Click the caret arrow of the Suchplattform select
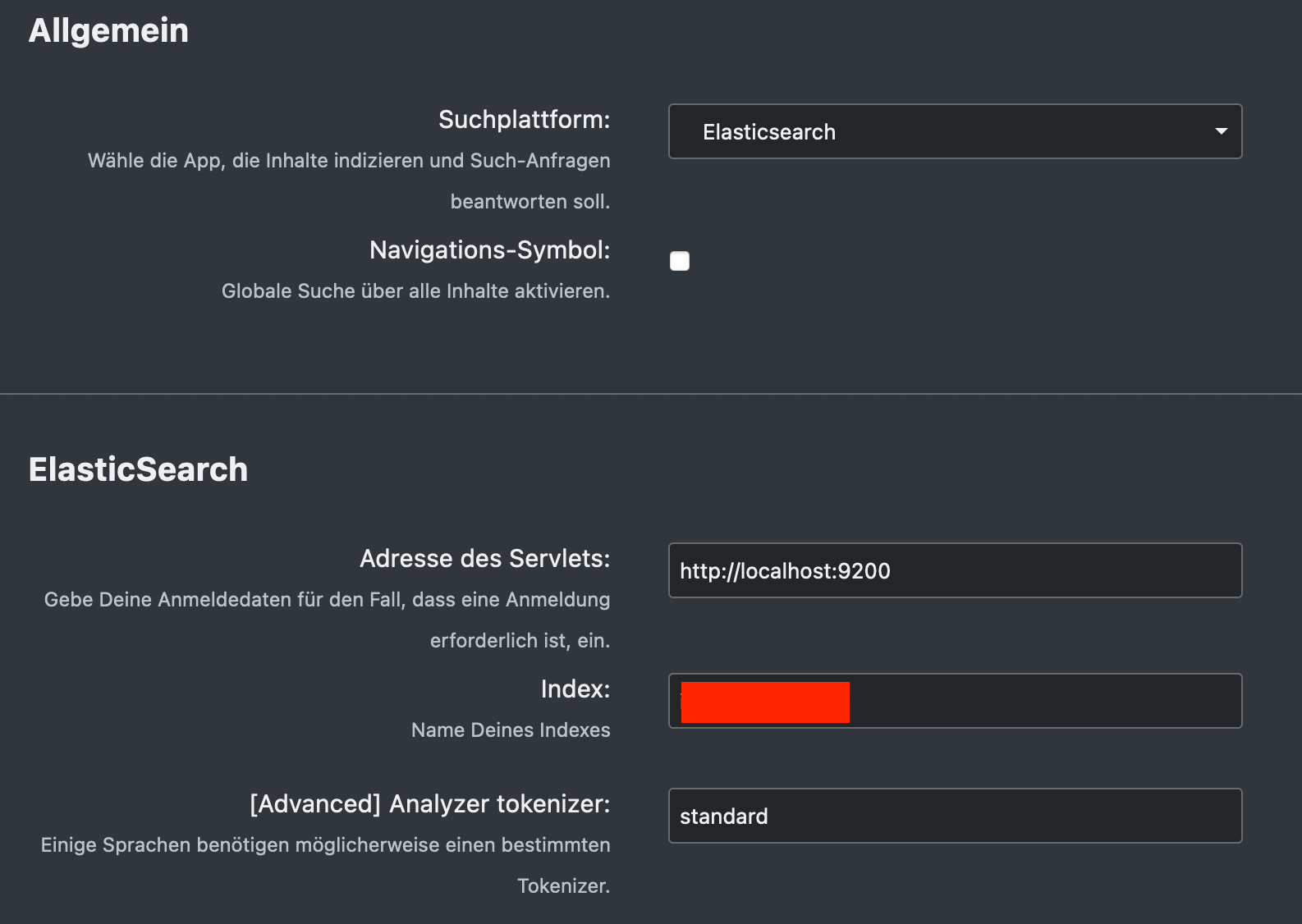This screenshot has width=1302, height=924. point(1221,131)
